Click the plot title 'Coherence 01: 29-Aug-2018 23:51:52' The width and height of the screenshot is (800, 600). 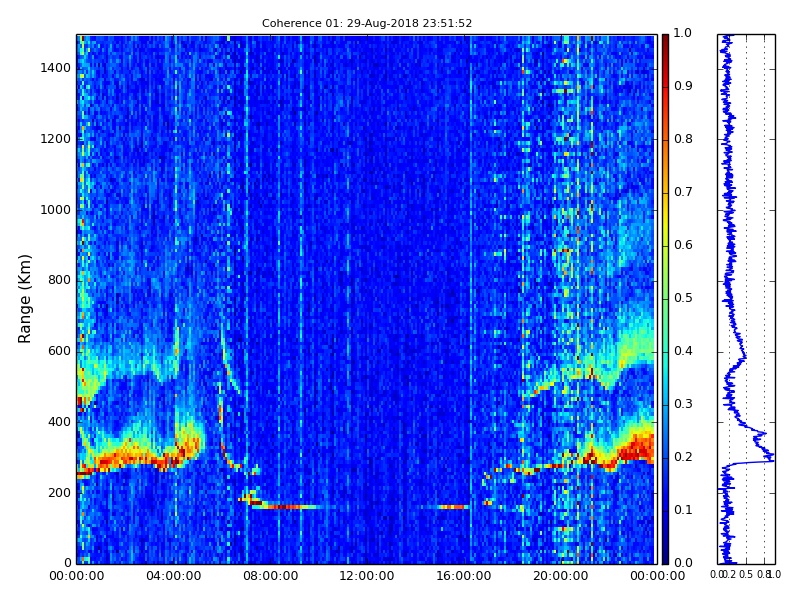[367, 23]
